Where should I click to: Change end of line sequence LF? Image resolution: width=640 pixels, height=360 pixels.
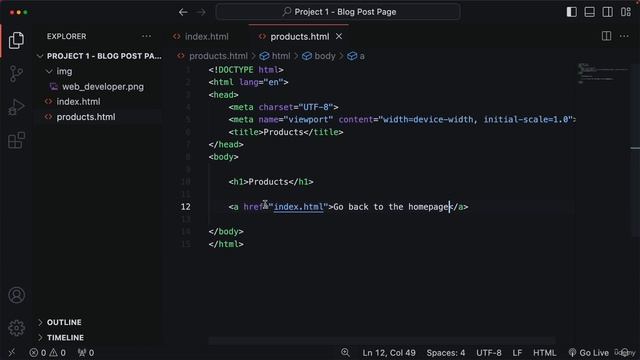tap(517, 353)
